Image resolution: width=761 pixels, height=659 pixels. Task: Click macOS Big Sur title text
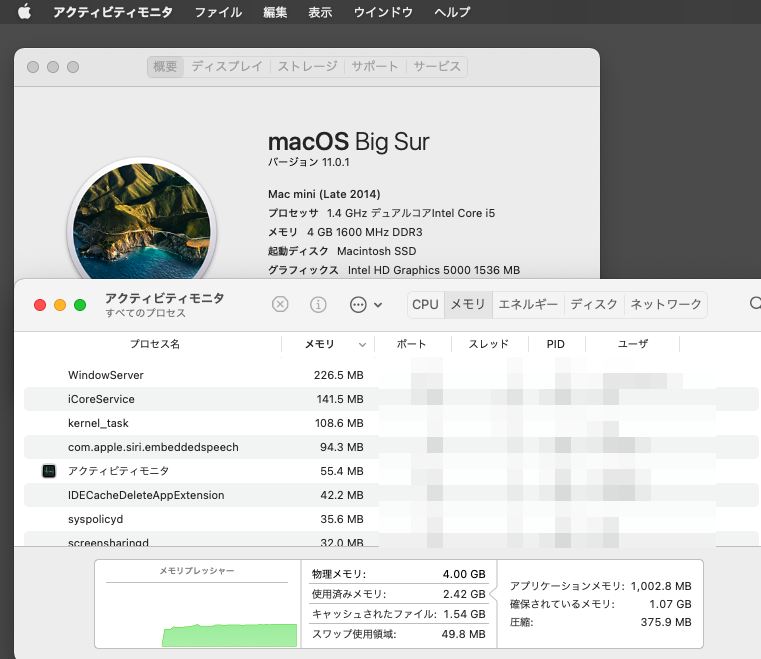coord(348,142)
